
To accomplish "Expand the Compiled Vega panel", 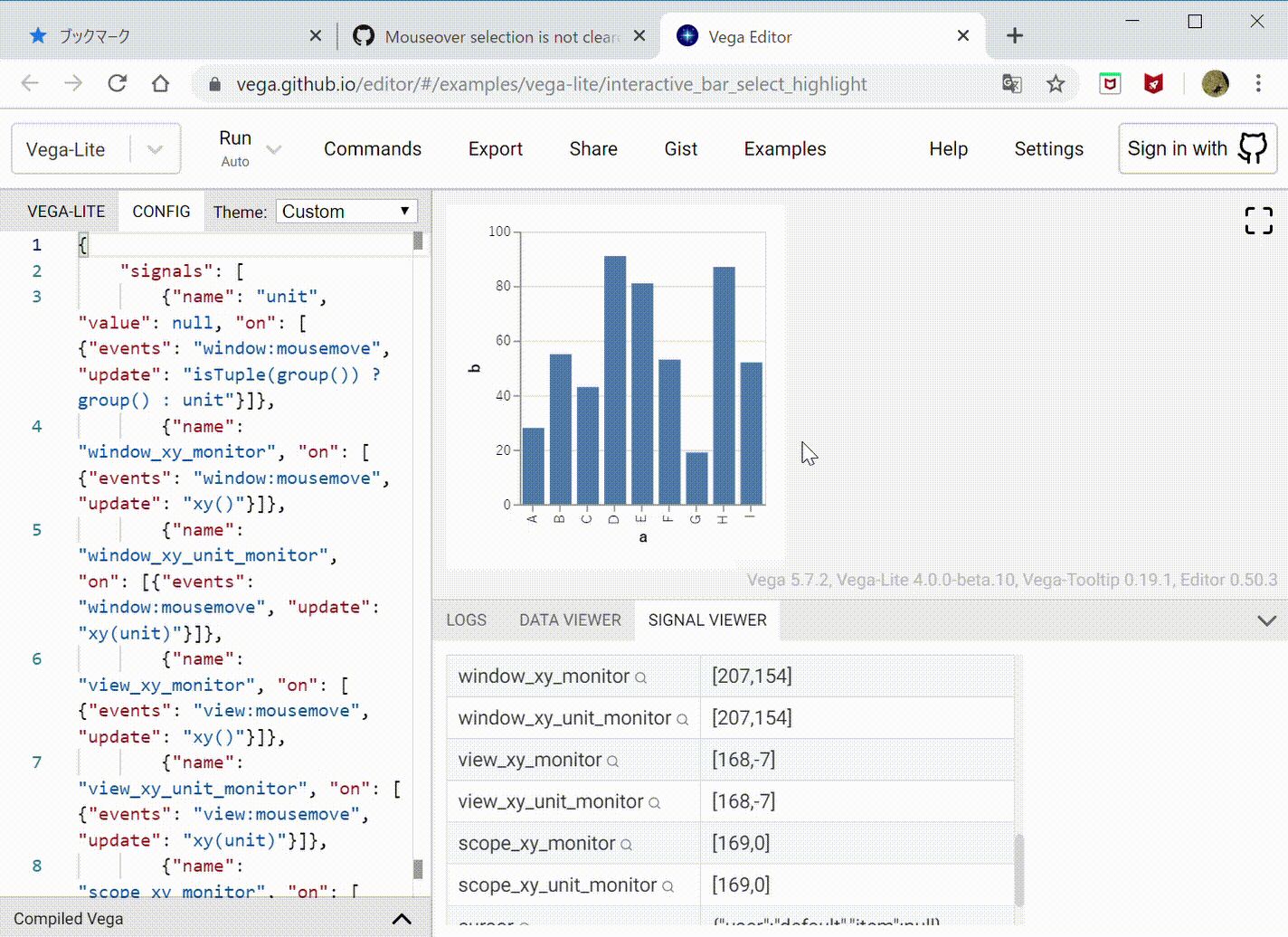I will [402, 919].
